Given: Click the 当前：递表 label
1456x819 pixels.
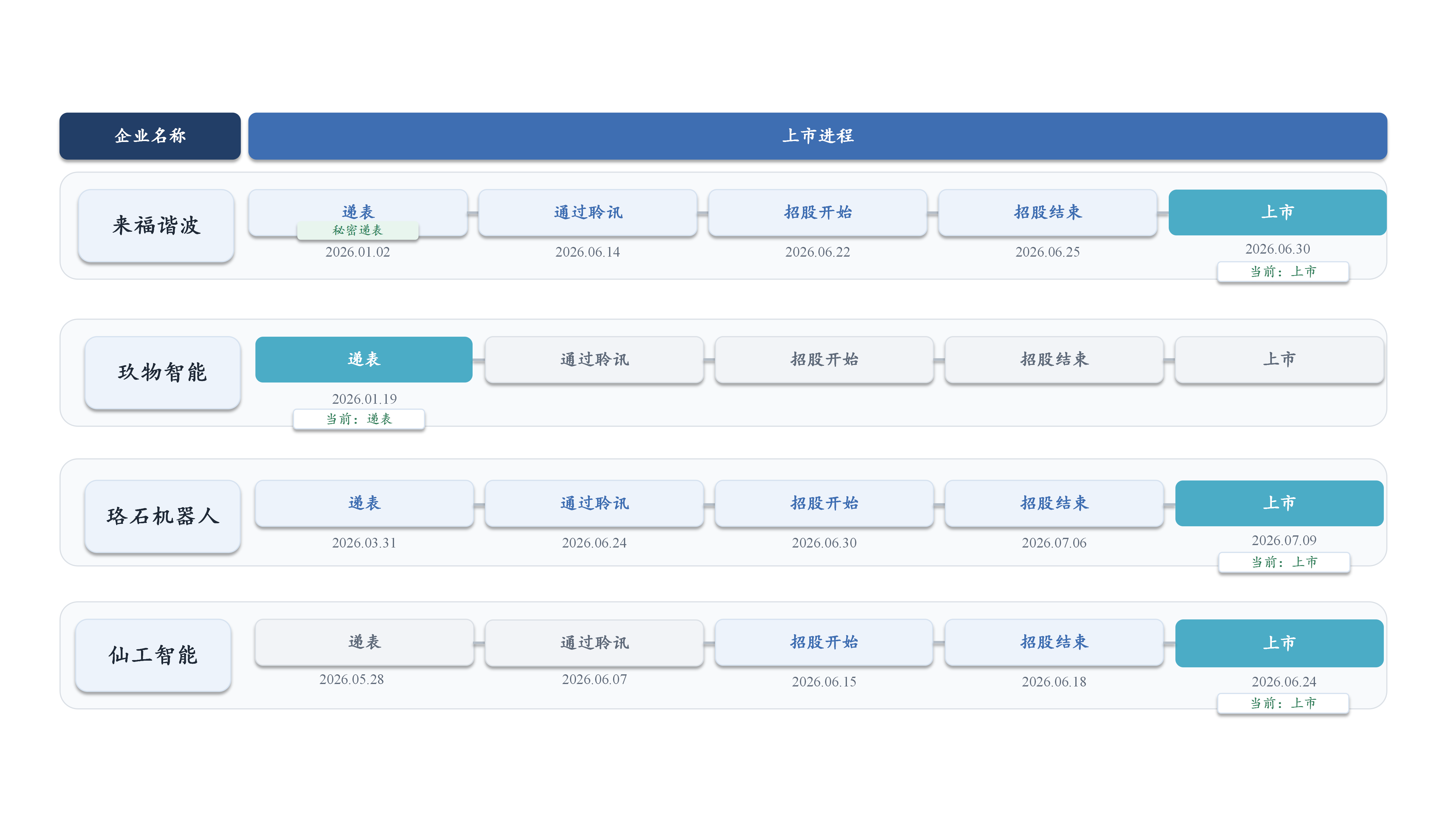Looking at the screenshot, I should (x=359, y=419).
